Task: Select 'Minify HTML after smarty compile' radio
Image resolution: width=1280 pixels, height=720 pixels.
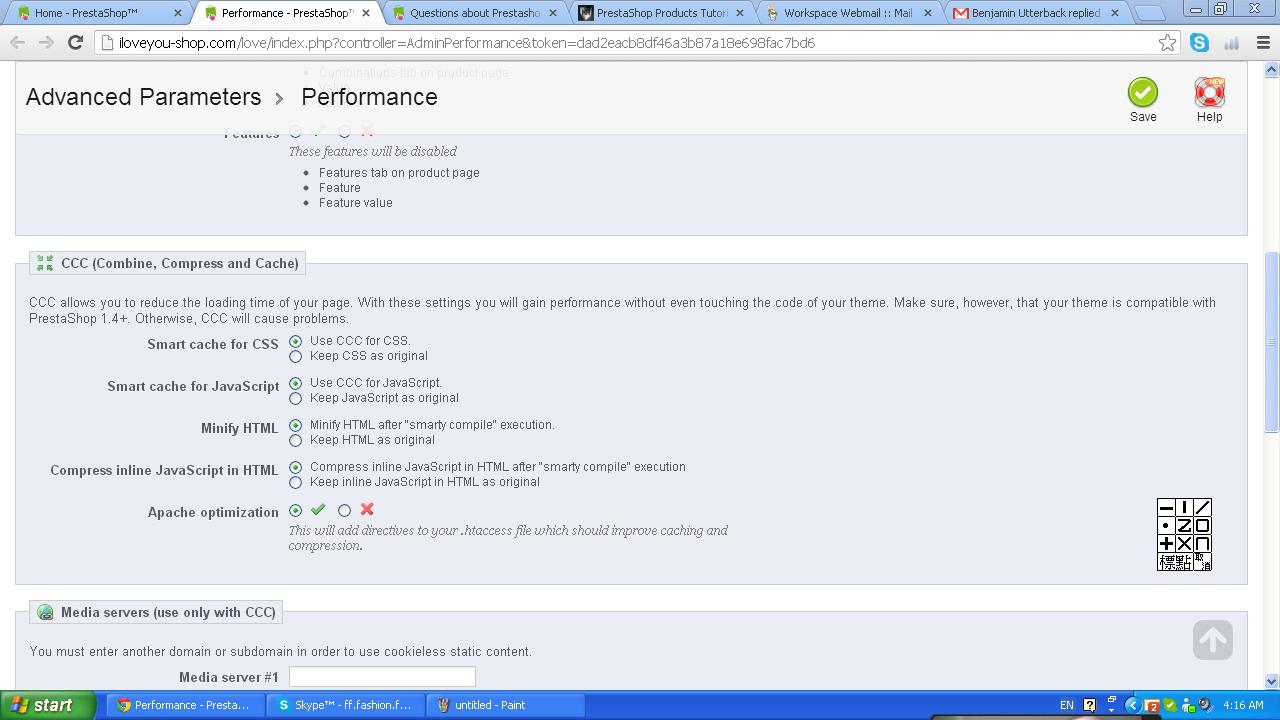Action: pos(295,425)
